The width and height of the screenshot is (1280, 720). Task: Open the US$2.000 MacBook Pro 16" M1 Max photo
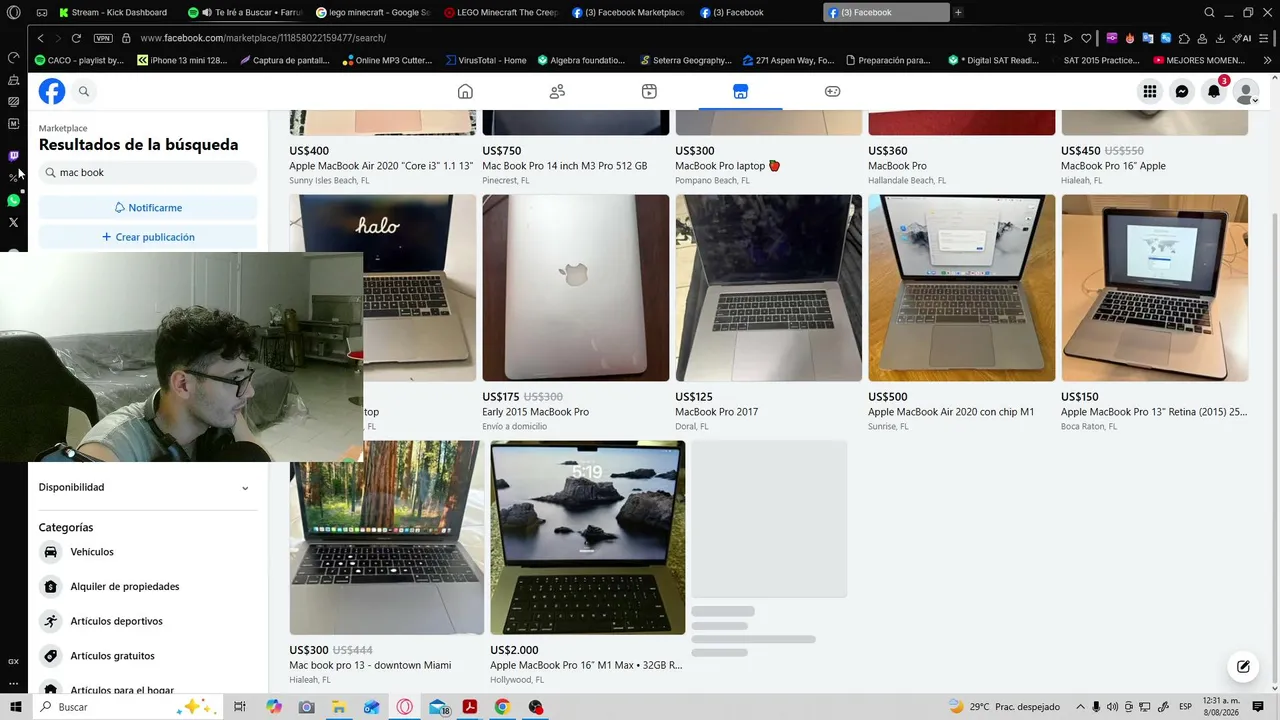588,537
